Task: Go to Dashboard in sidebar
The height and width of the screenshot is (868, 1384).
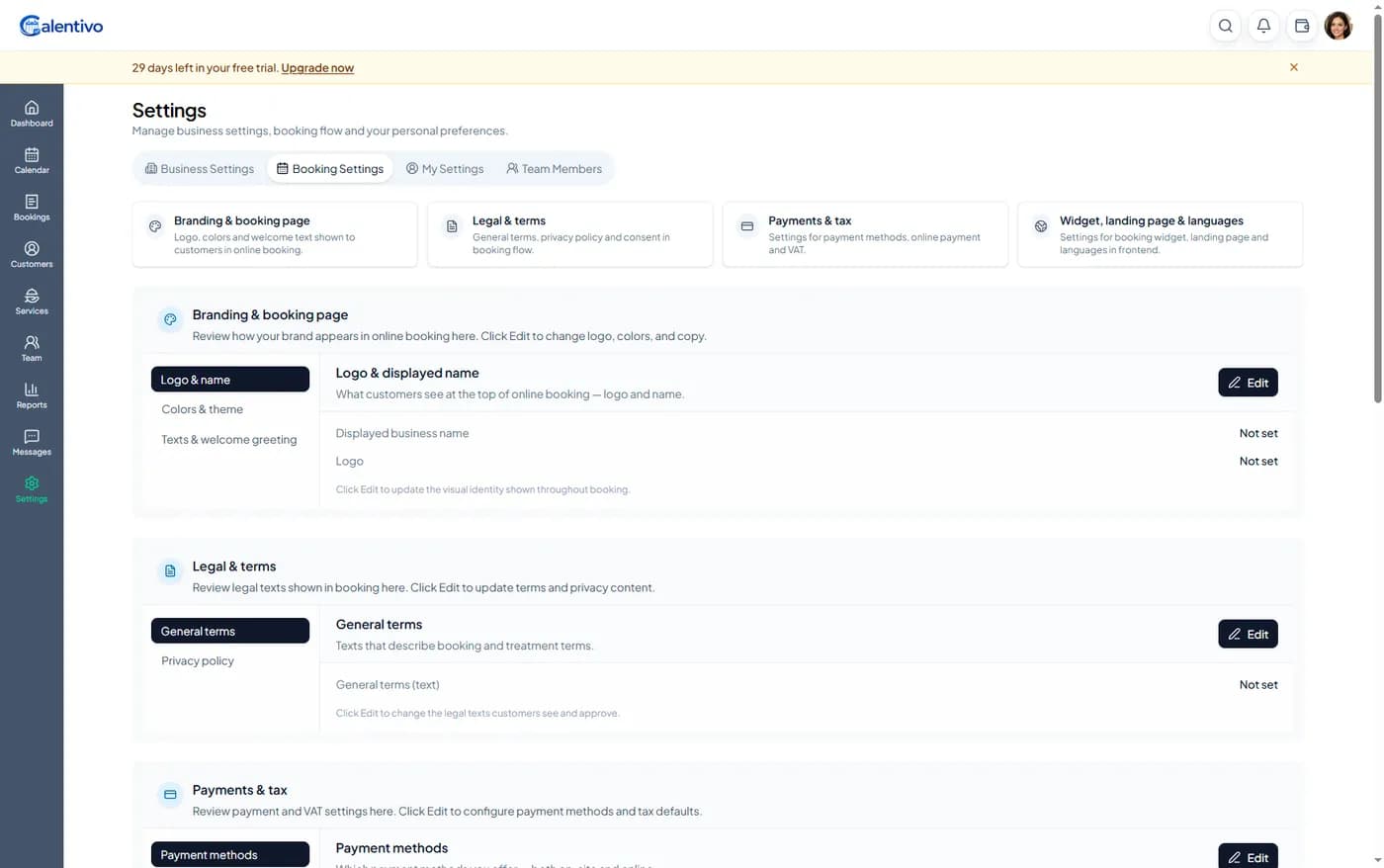Action: (x=32, y=114)
